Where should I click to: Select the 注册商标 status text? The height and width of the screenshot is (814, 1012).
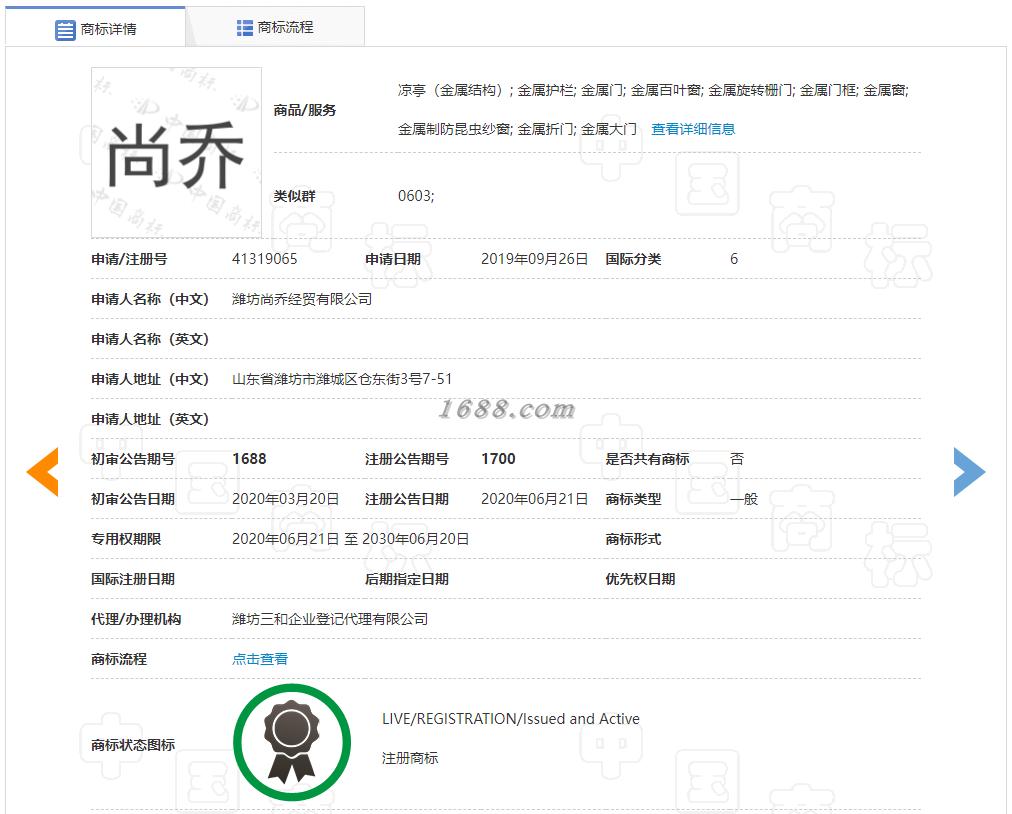[410, 758]
